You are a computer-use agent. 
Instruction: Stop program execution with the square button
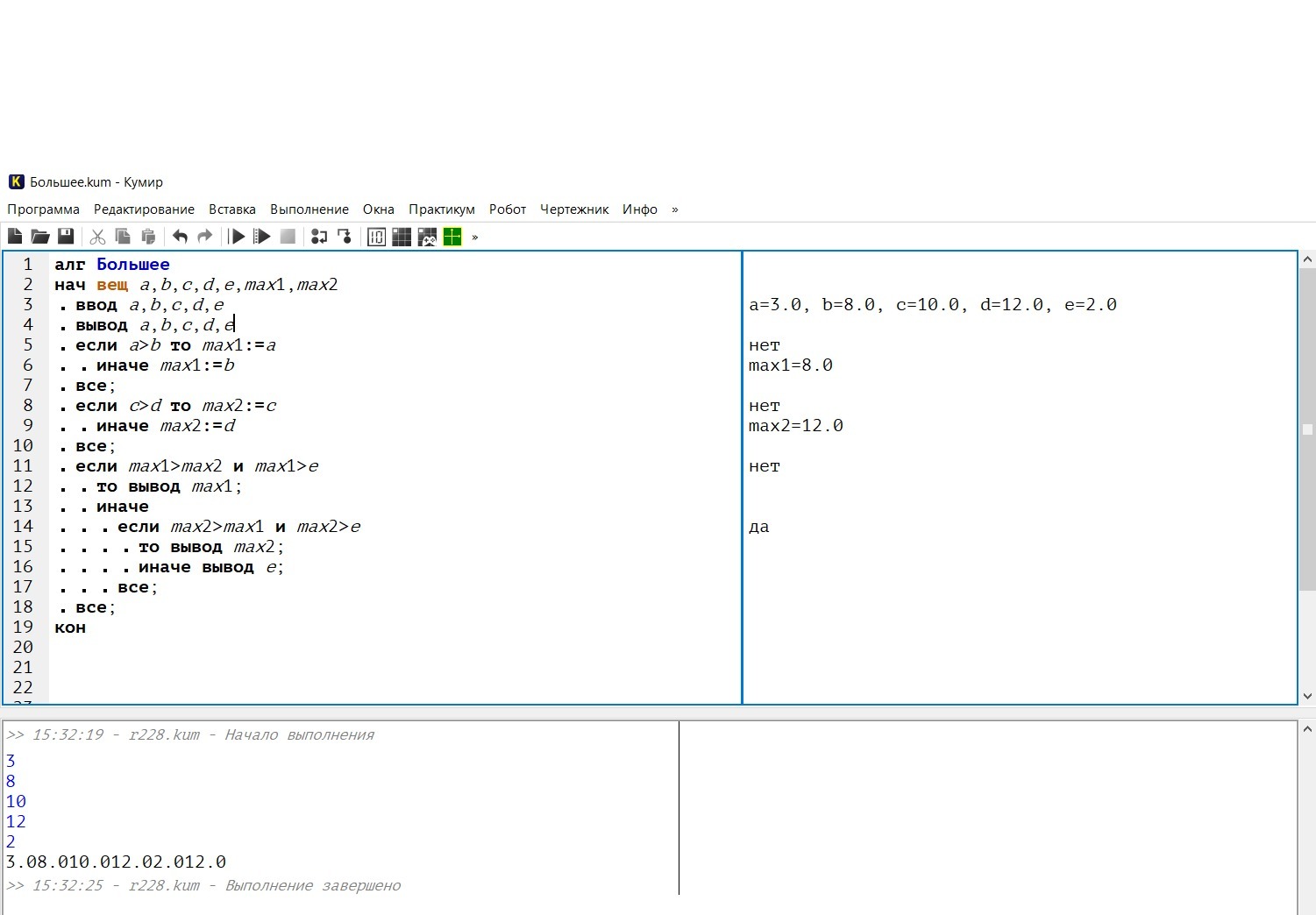[288, 237]
